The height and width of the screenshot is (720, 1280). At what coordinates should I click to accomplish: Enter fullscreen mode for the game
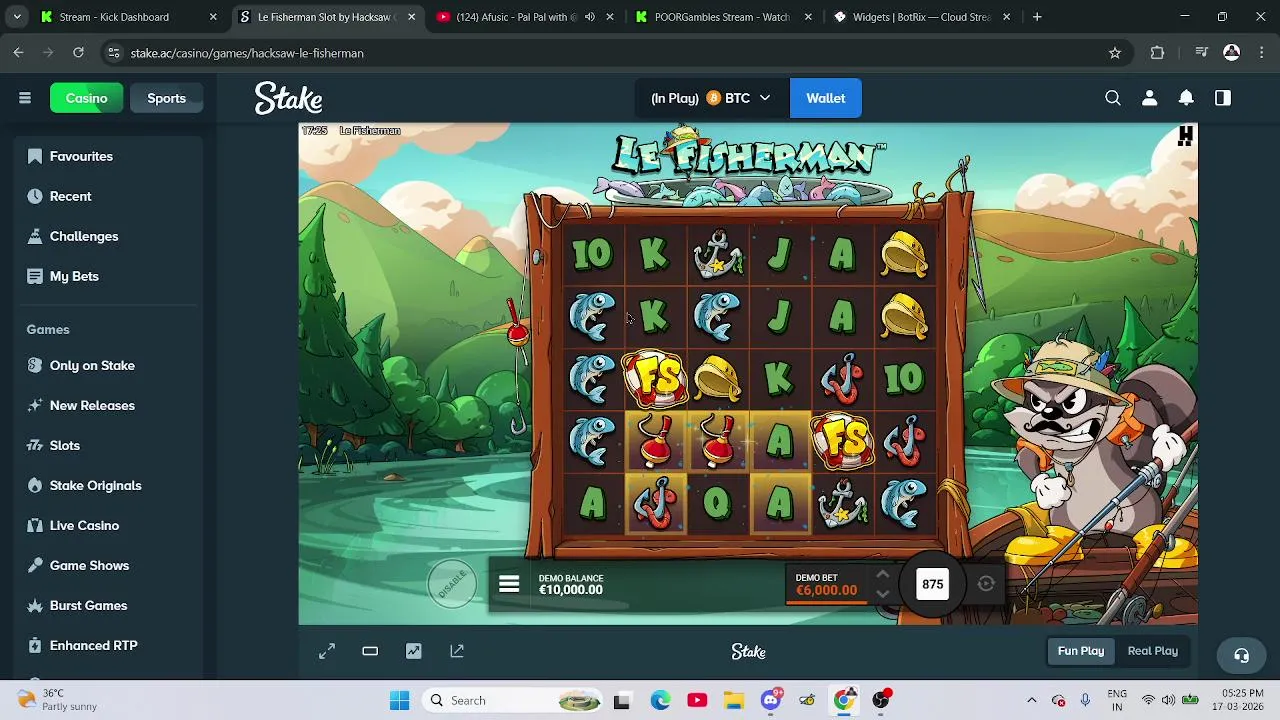tap(327, 651)
